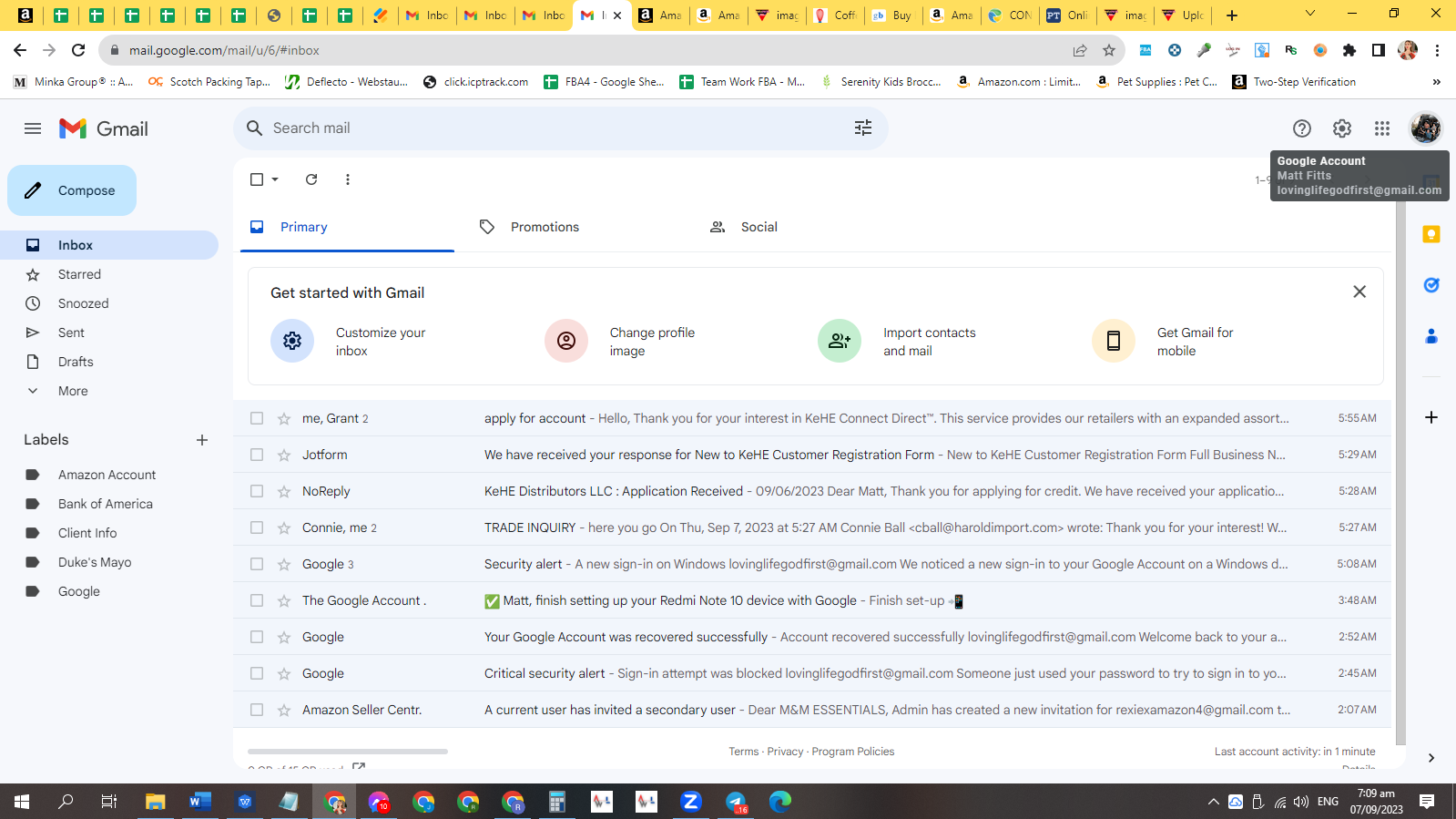Open Google Tasks in side panel

tap(1431, 285)
